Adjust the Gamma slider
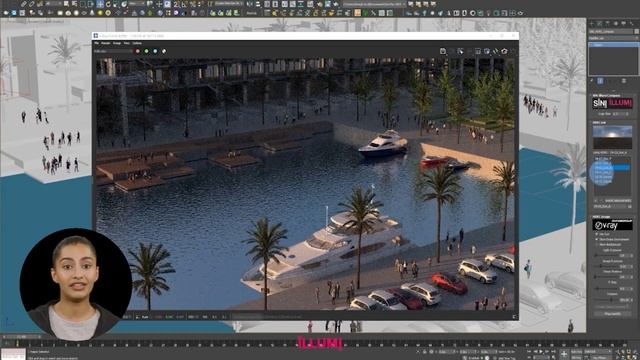 click(x=607, y=300)
